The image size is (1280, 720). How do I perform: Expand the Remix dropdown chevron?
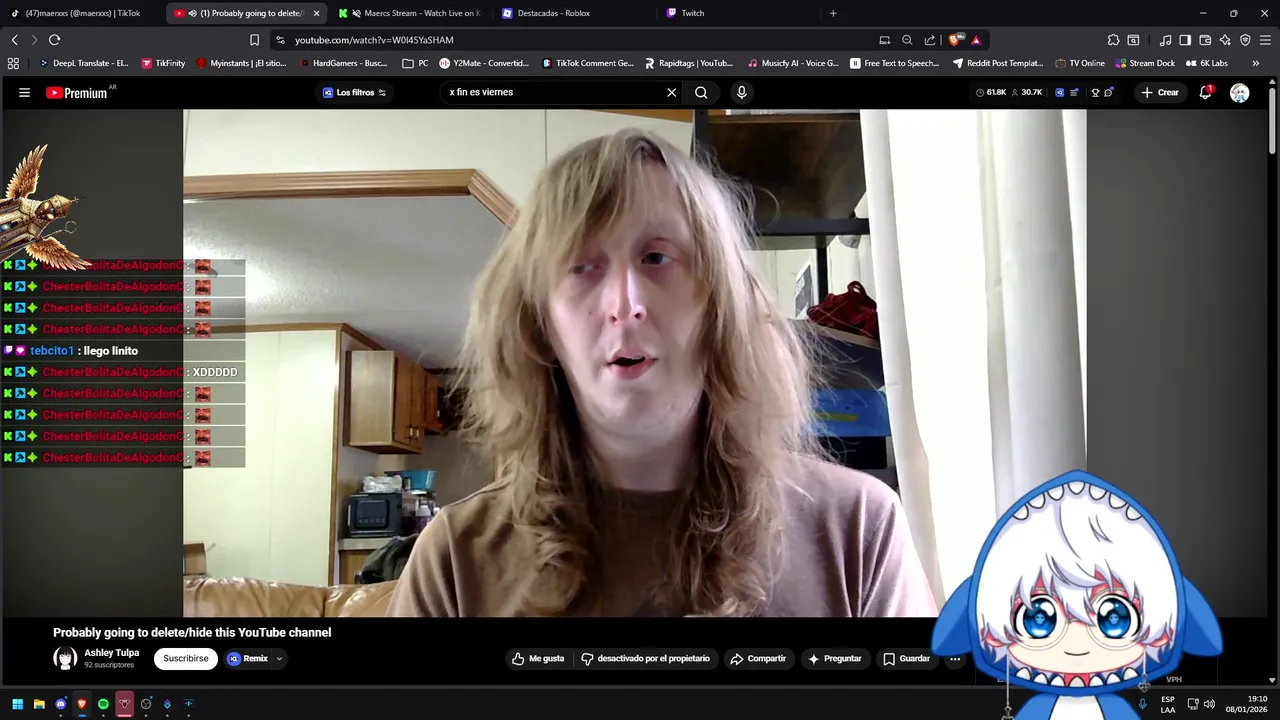[x=279, y=659]
